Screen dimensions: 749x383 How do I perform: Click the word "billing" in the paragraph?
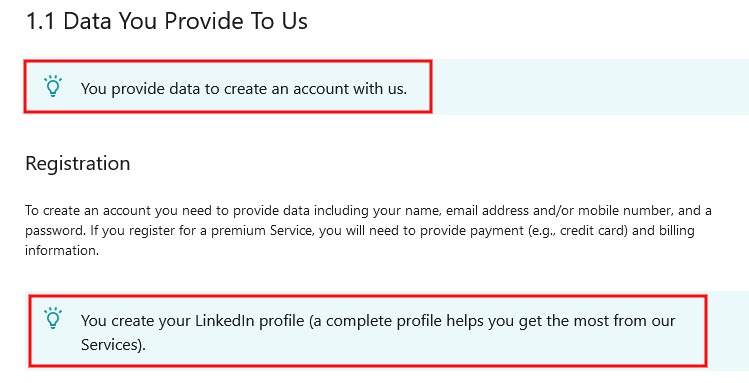[676, 231]
